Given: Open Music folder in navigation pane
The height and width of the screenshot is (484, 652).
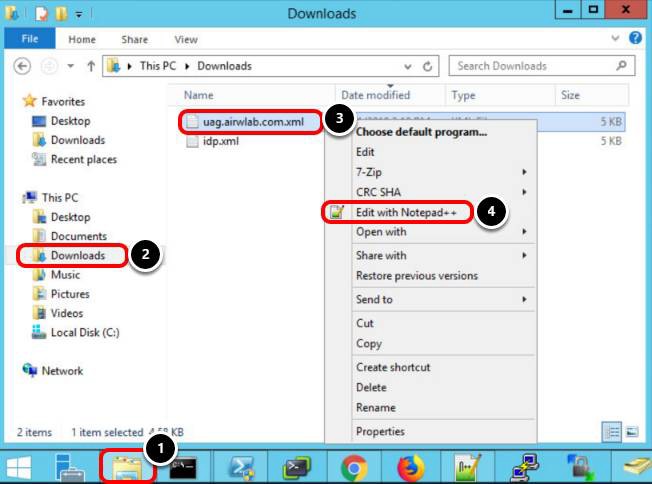Looking at the screenshot, I should click(65, 275).
